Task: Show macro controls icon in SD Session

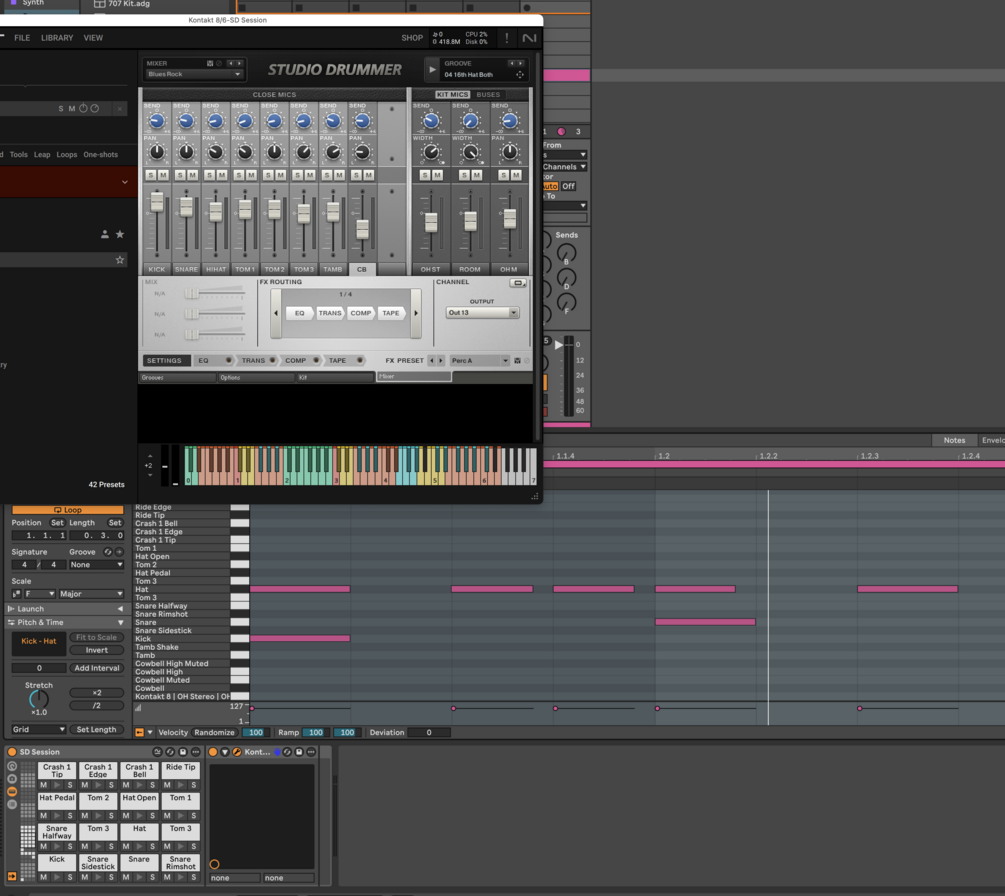Action: coord(12,767)
